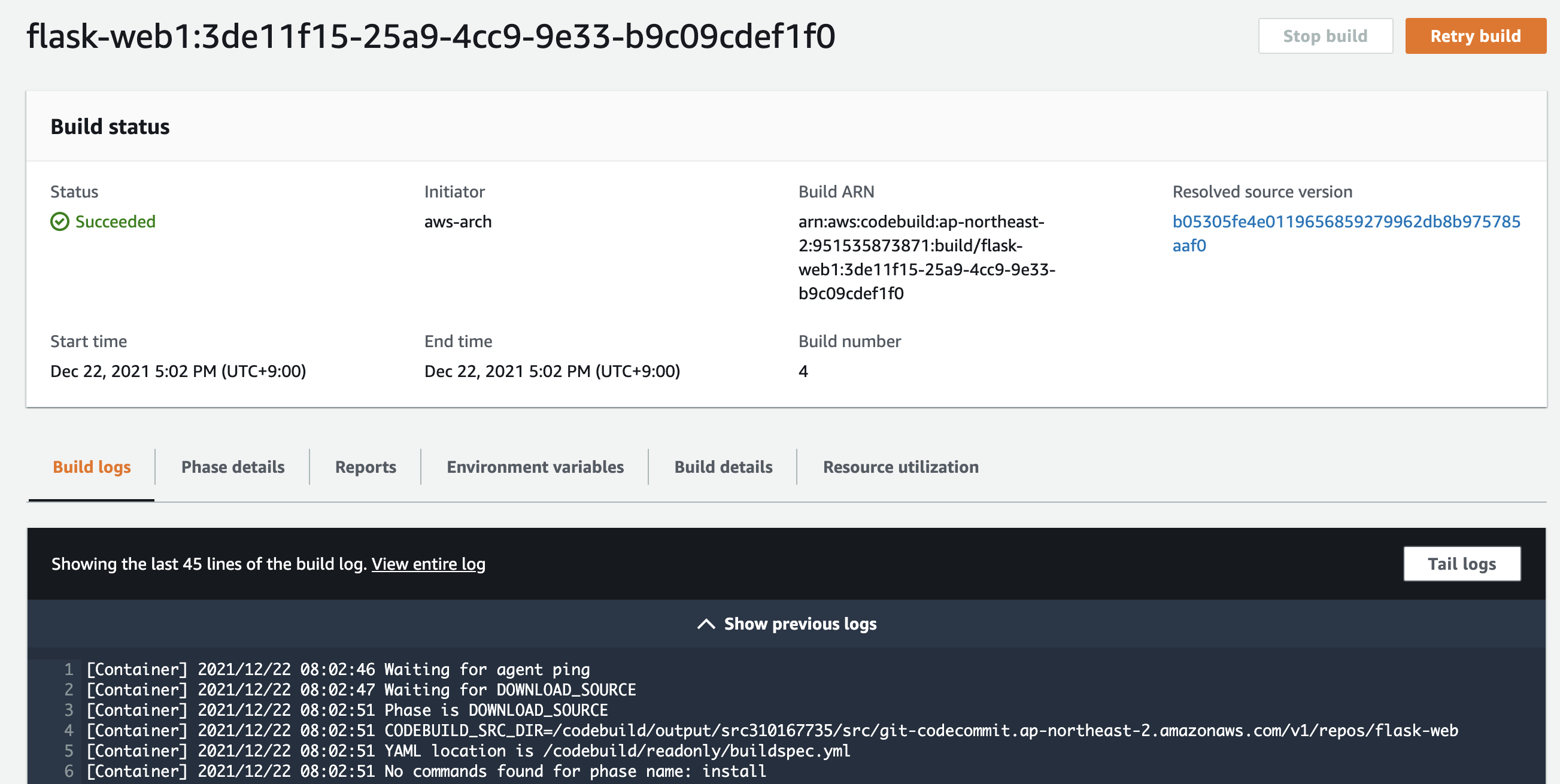Select the Build ARN text
This screenshot has width=1560, height=784.
927,257
